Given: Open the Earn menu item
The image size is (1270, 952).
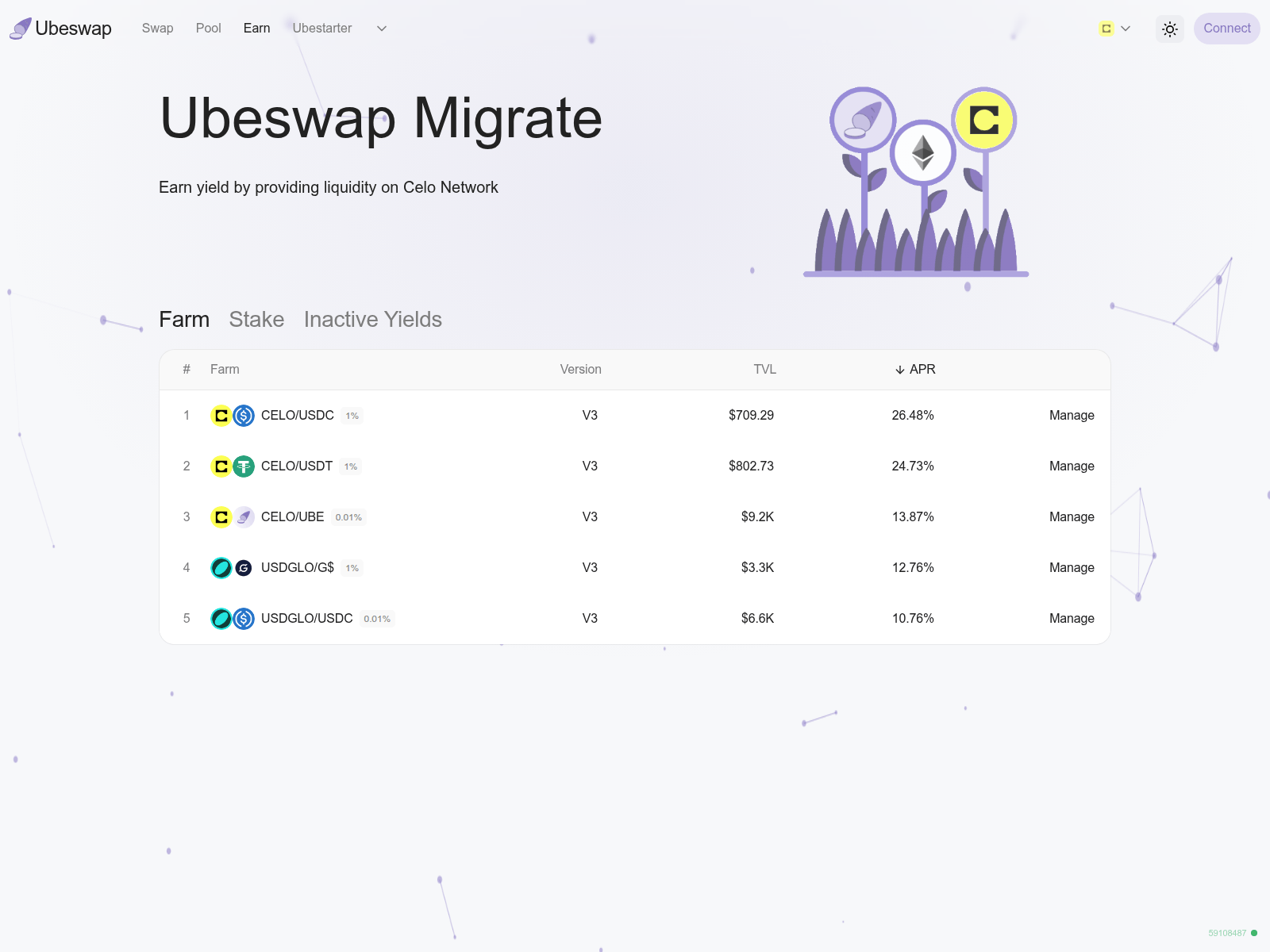Looking at the screenshot, I should tap(256, 29).
